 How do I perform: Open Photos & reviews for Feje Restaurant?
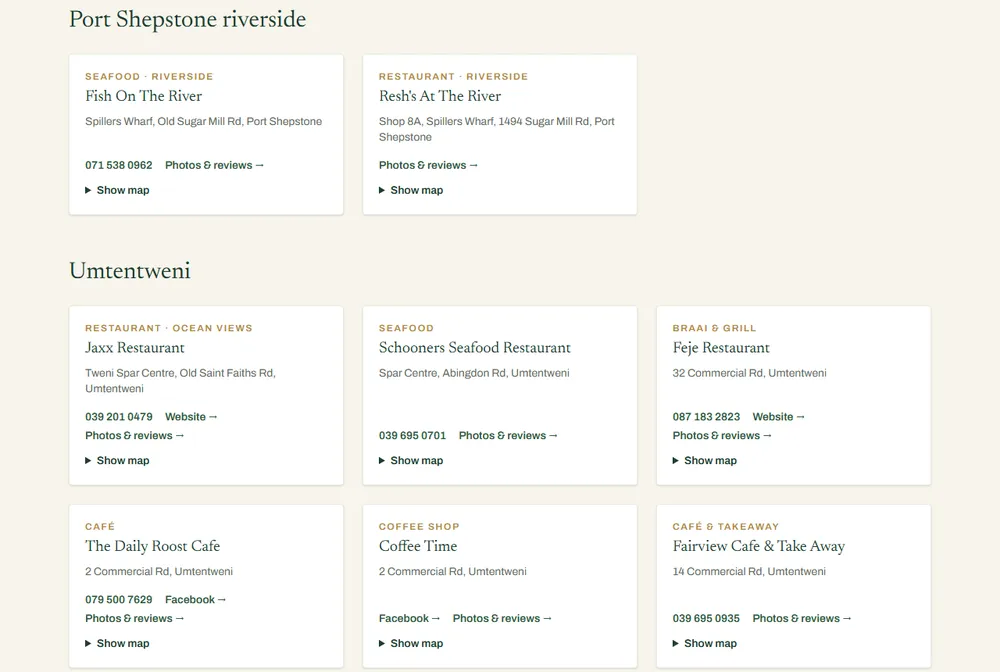click(x=722, y=435)
